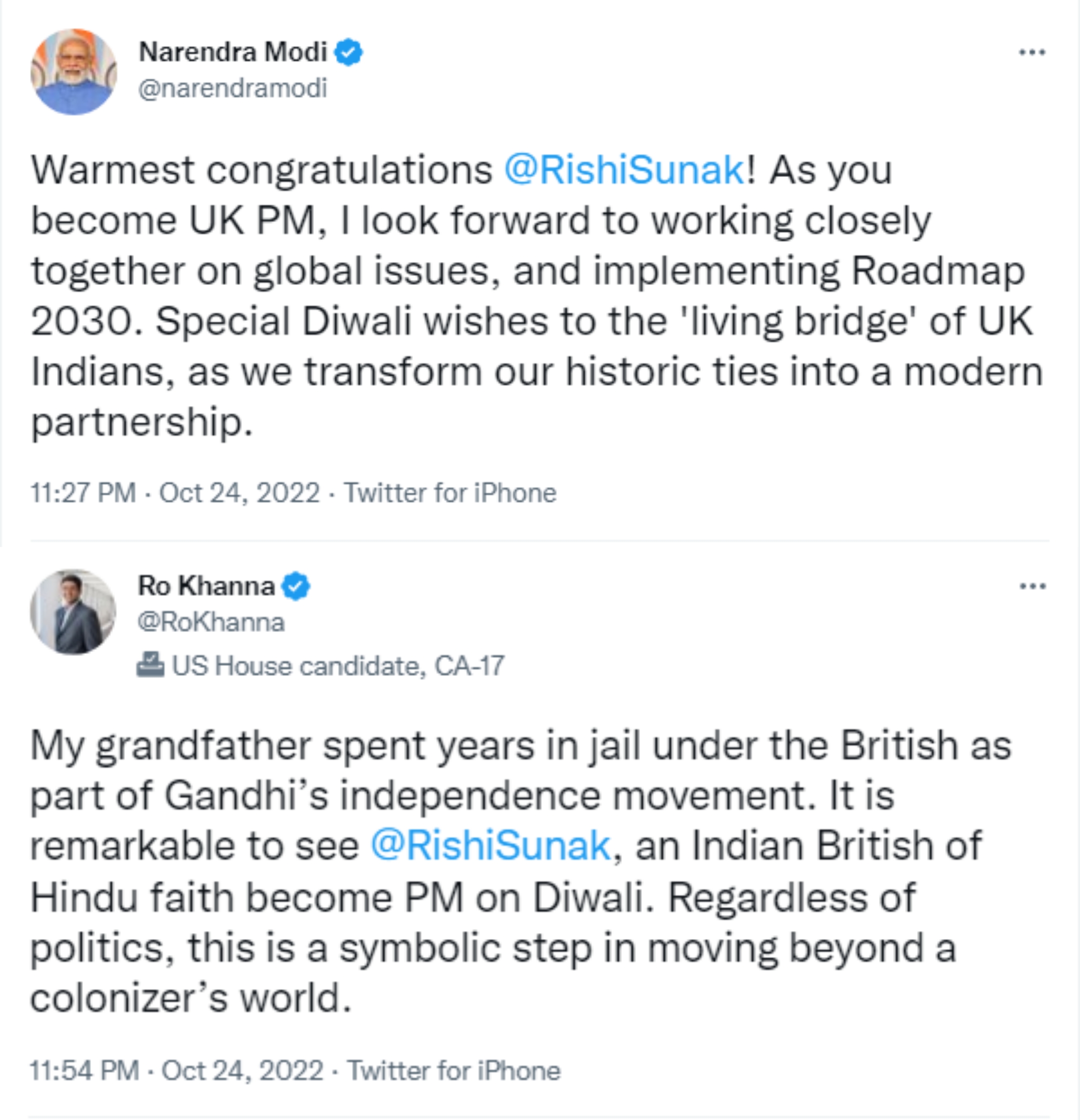Open the Ro Khanna display name
The width and height of the screenshot is (1080, 1120).
(206, 586)
